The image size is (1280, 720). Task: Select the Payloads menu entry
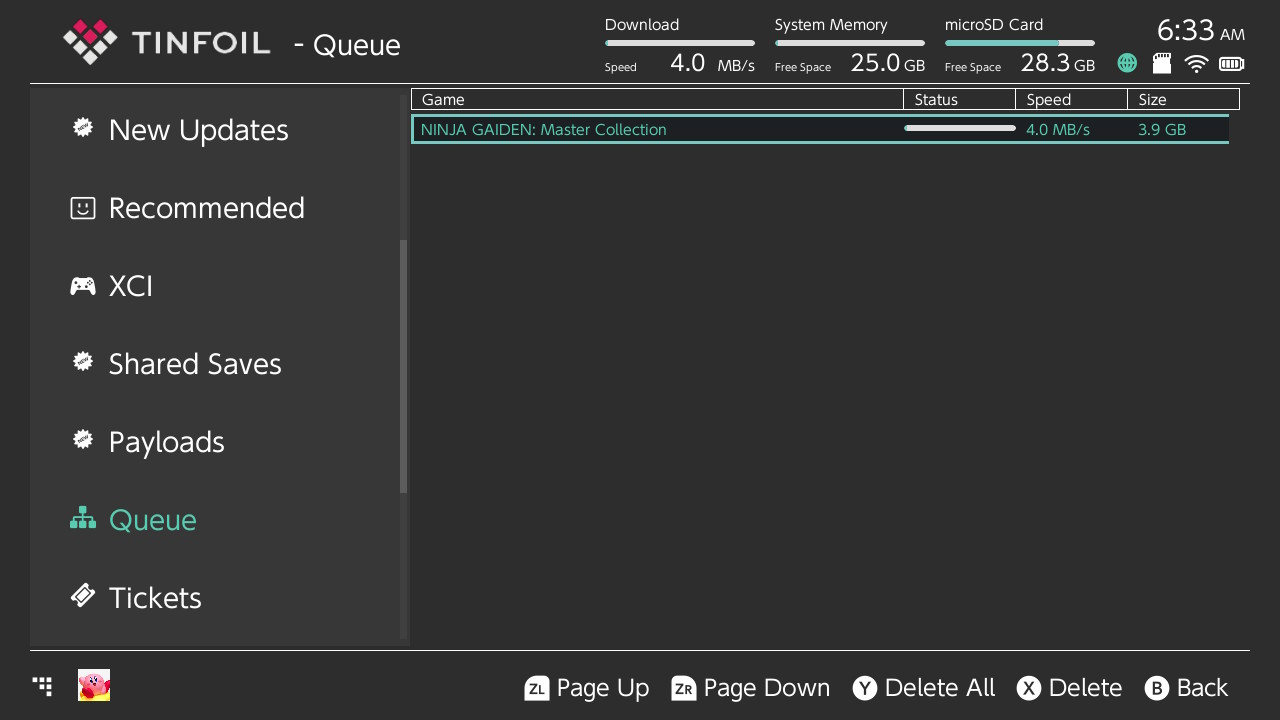[x=215, y=442]
